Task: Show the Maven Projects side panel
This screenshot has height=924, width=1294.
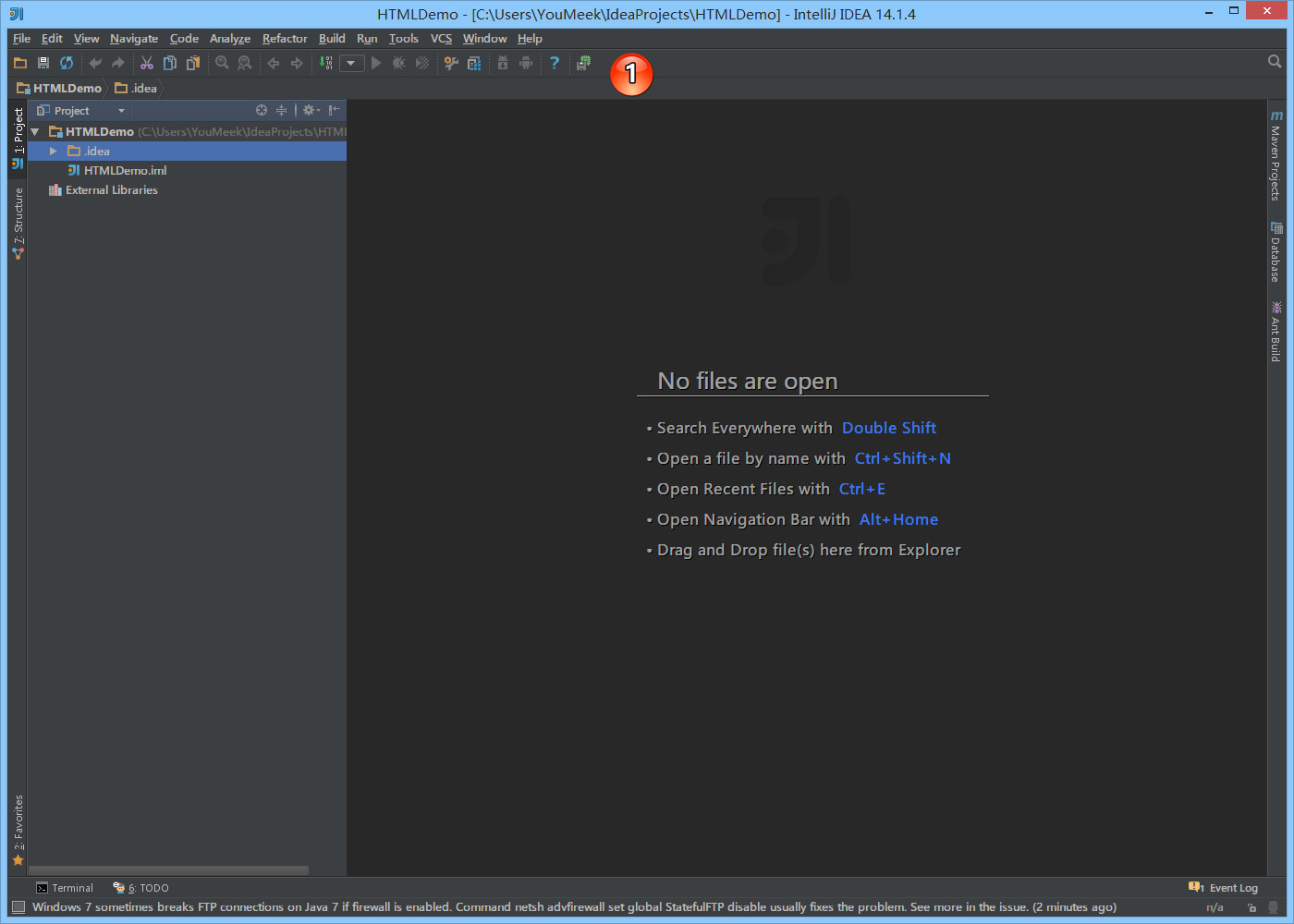Action: pos(1276,157)
